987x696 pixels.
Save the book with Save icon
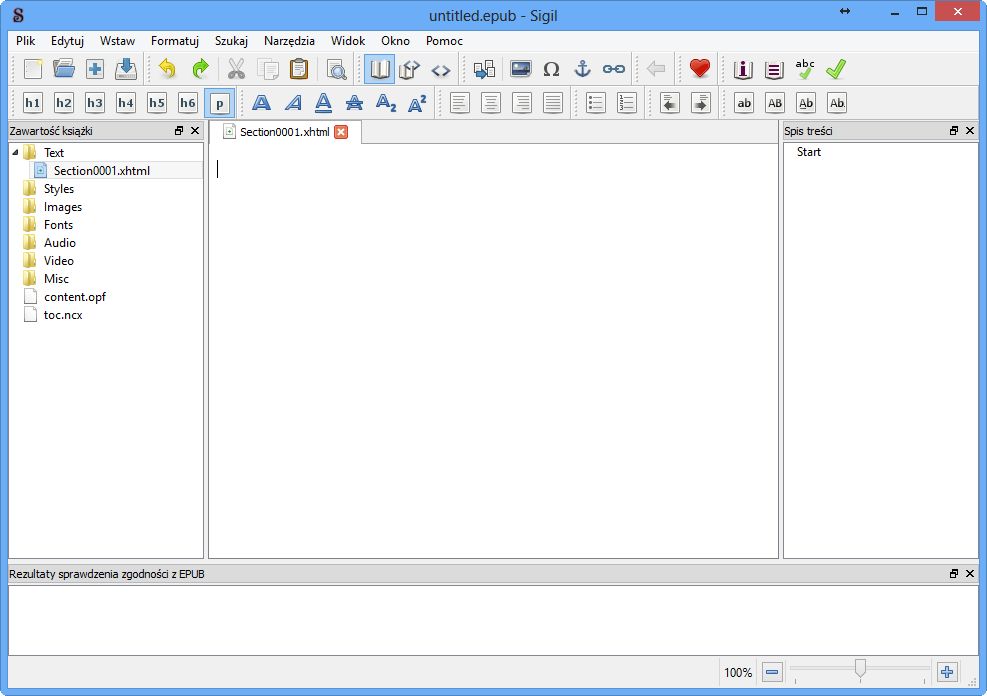(x=126, y=69)
